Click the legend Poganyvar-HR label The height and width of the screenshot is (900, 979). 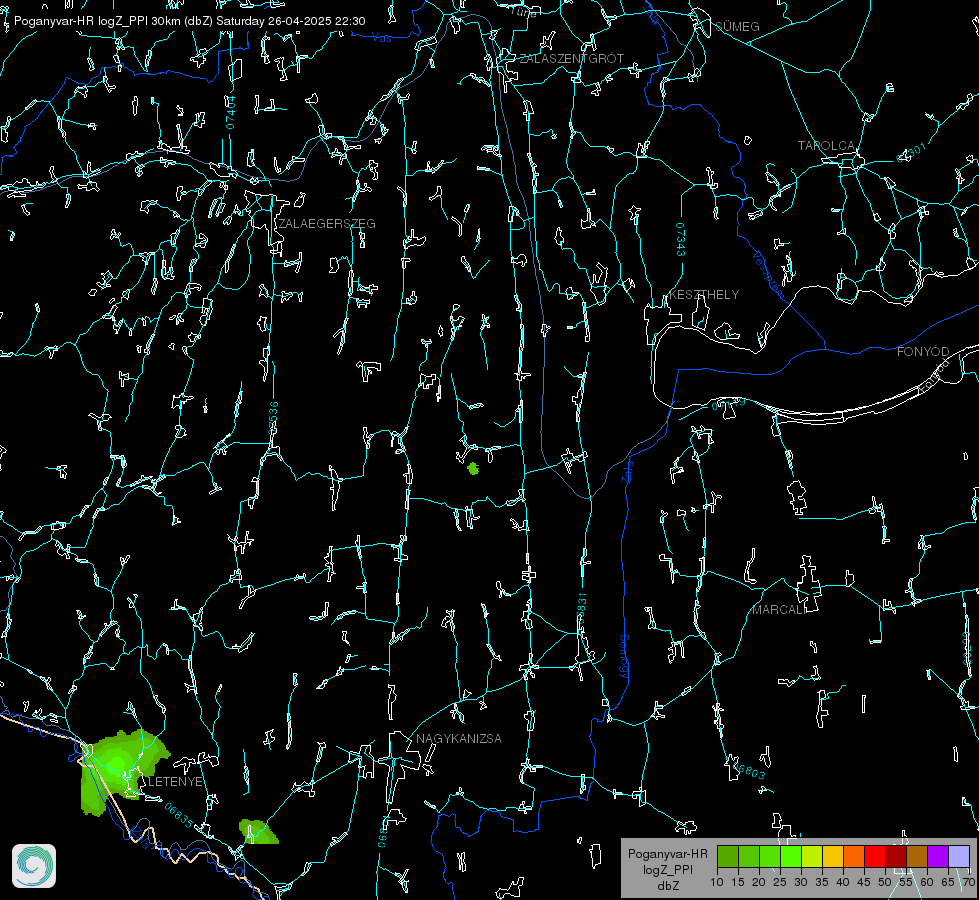(x=667, y=854)
